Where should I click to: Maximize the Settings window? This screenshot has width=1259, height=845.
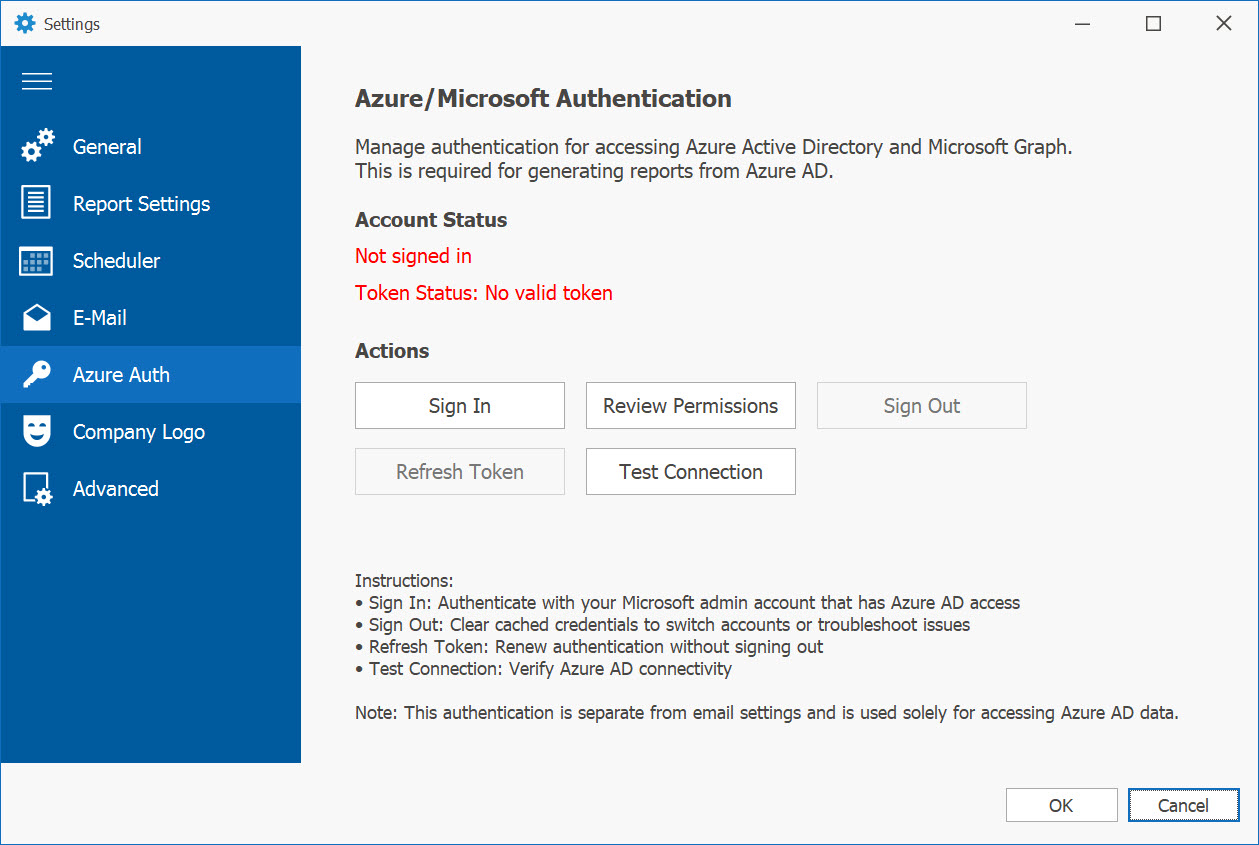click(1153, 23)
